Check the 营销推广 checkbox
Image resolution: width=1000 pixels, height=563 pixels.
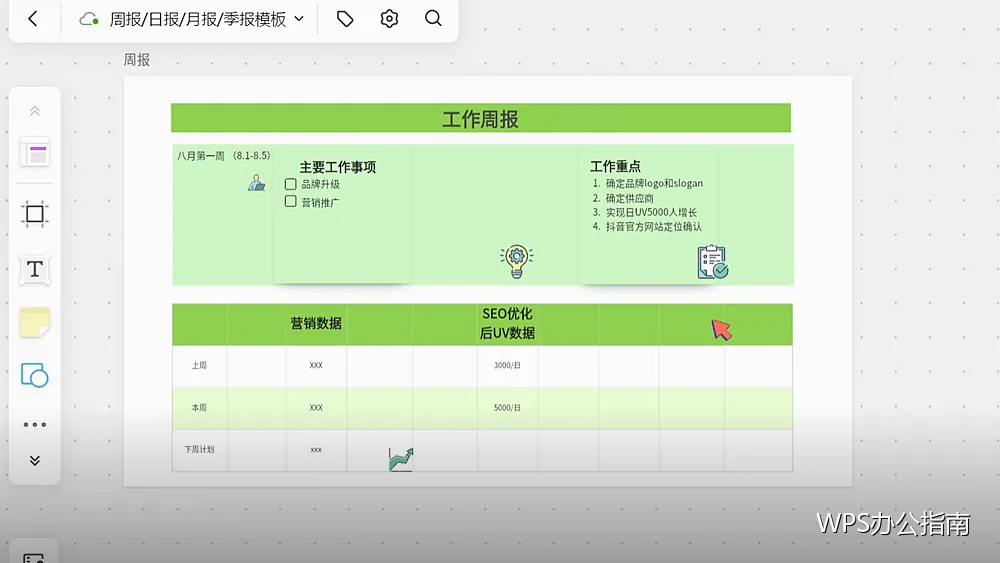pos(291,201)
